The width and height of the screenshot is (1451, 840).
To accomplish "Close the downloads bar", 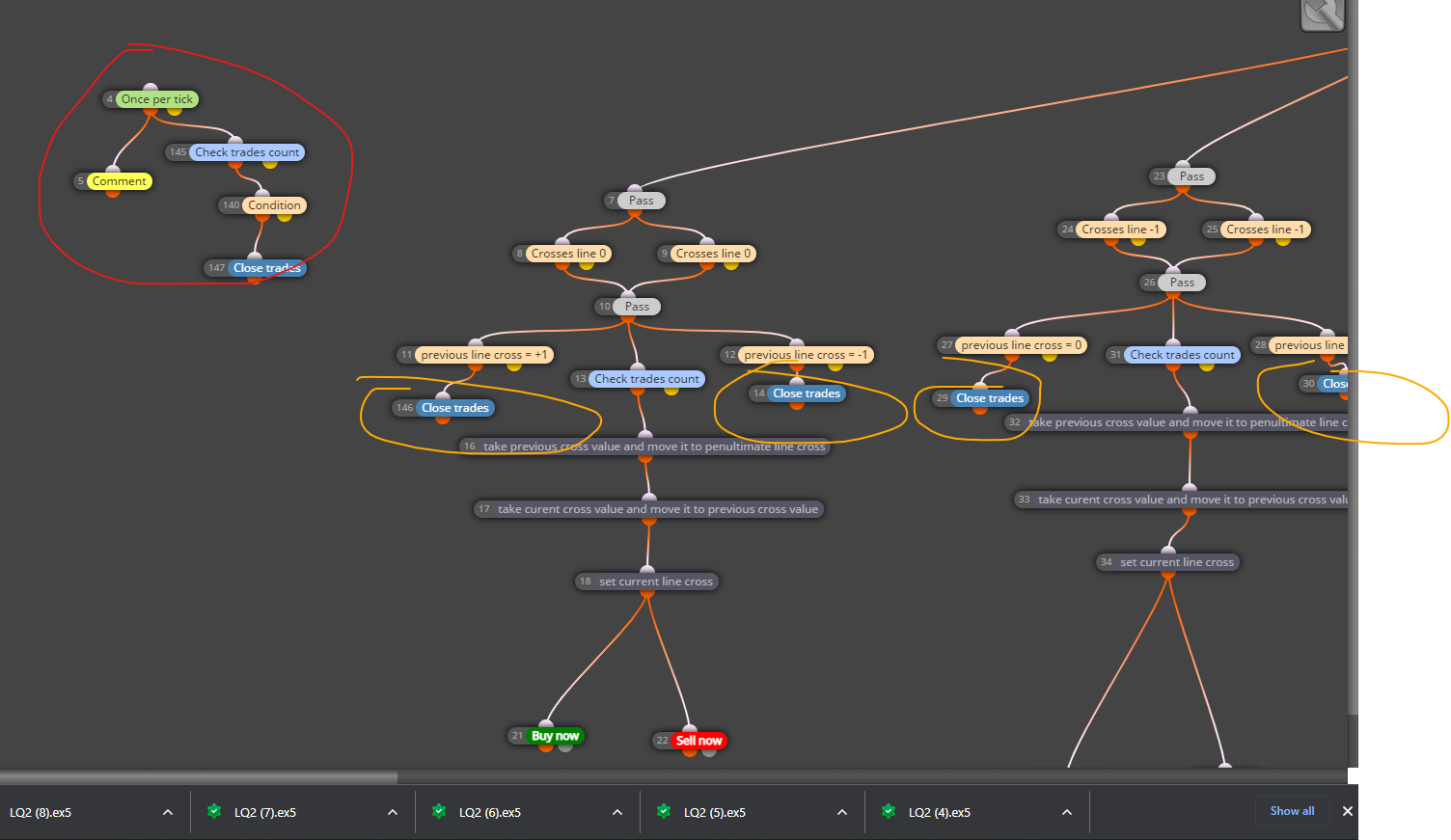I will [x=1348, y=811].
